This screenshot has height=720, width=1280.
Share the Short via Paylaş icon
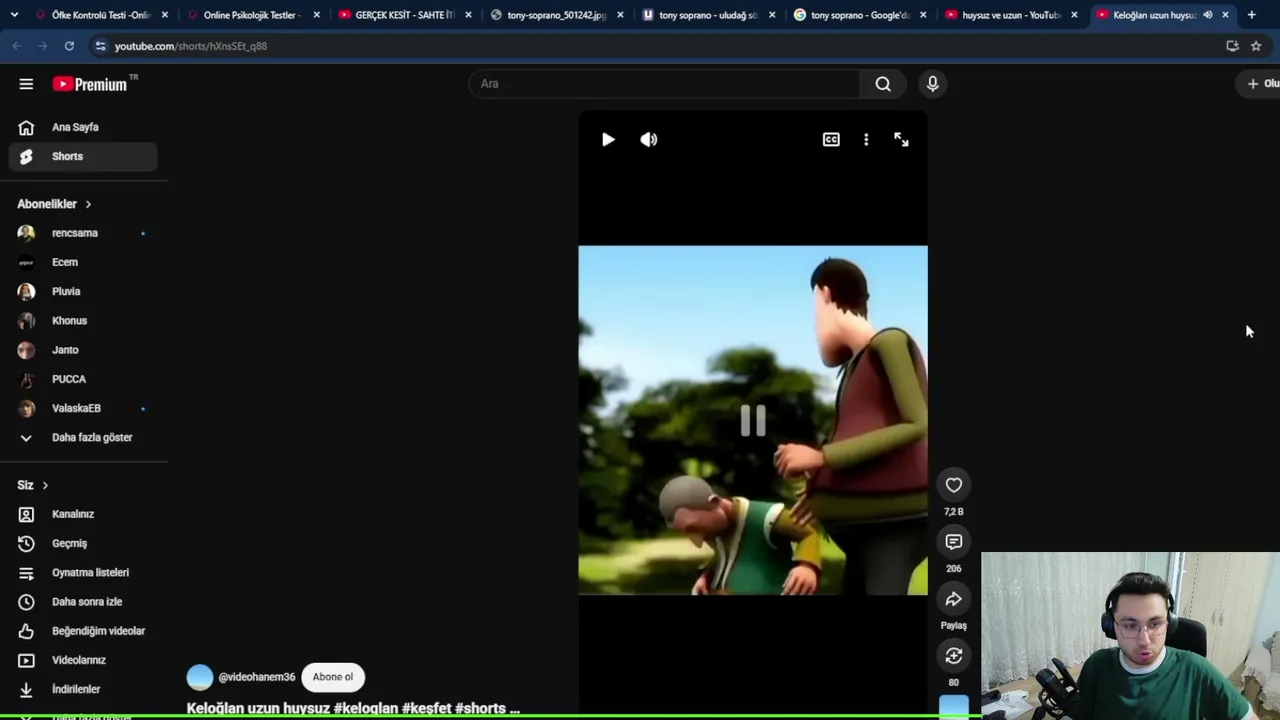pos(954,599)
